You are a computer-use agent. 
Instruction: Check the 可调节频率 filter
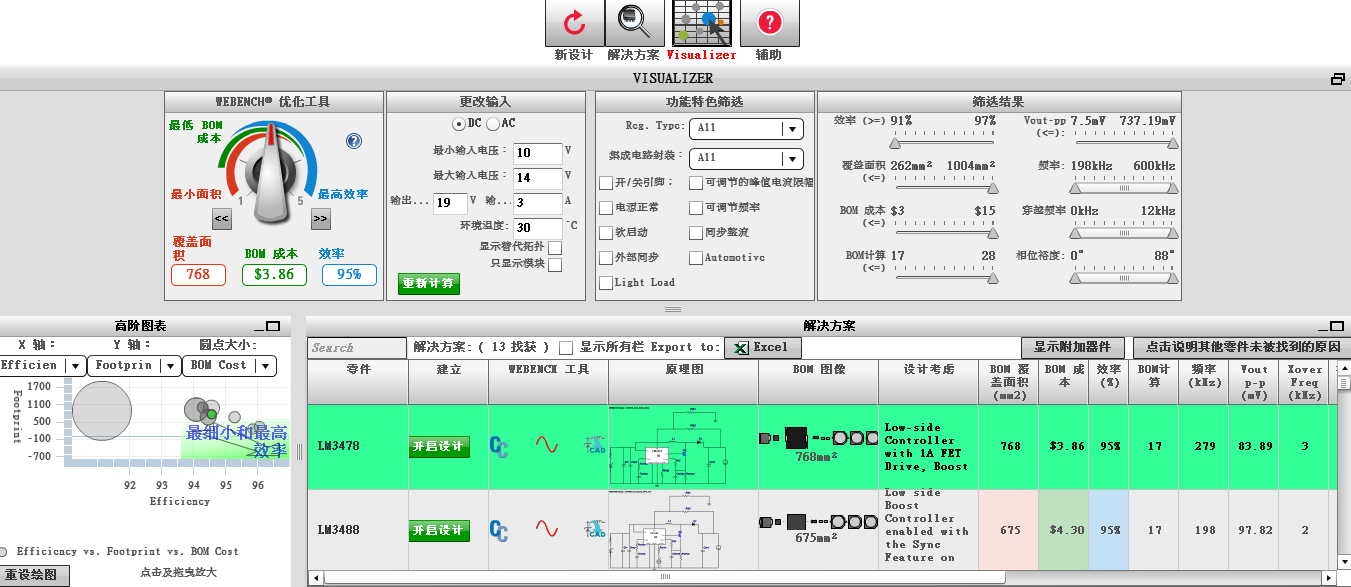click(x=696, y=208)
